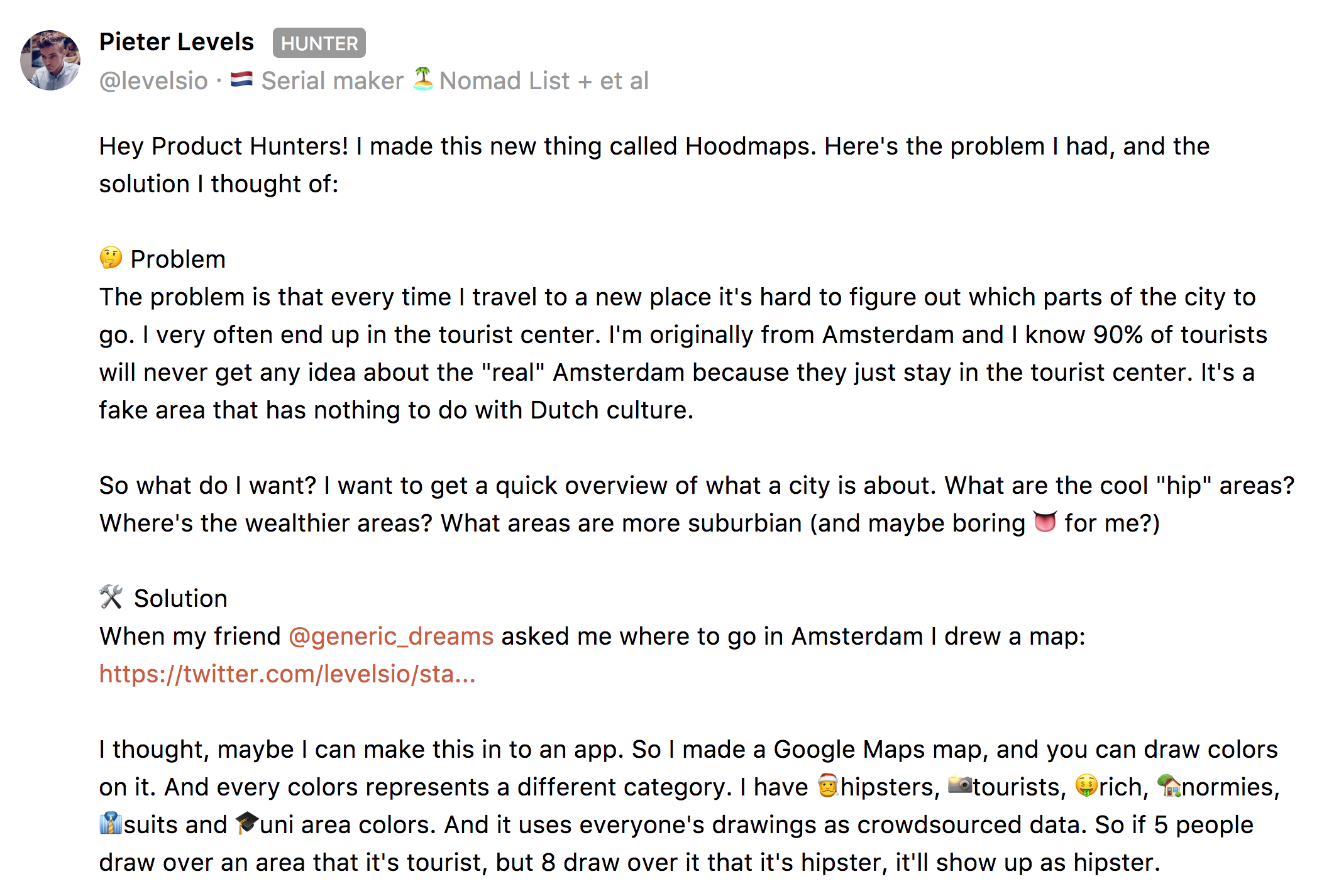Open the @generic_dreams mention
The width and height of the screenshot is (1329, 896).
point(391,636)
